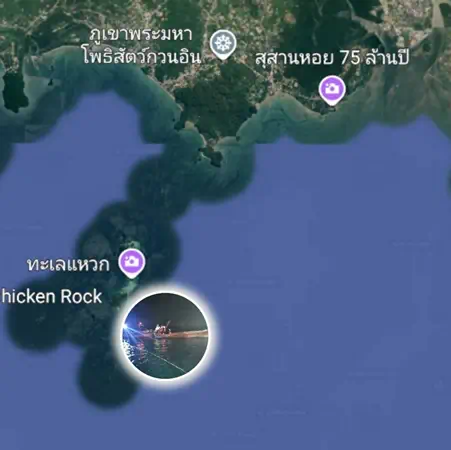Select the second line โพธิสัตว์กวนอิน of the temple label

point(142,56)
